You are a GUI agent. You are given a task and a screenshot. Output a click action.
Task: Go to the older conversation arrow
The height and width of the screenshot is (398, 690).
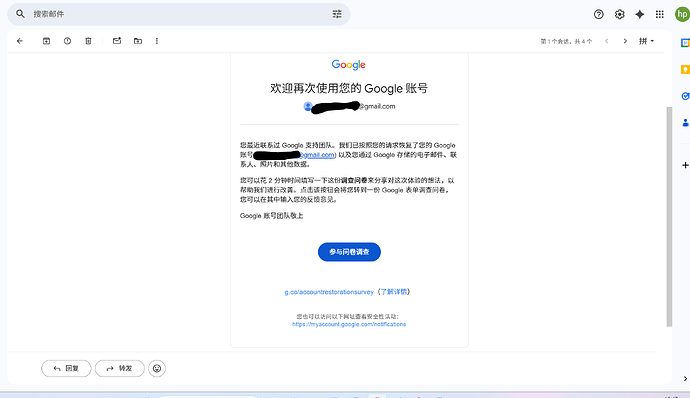coord(625,41)
